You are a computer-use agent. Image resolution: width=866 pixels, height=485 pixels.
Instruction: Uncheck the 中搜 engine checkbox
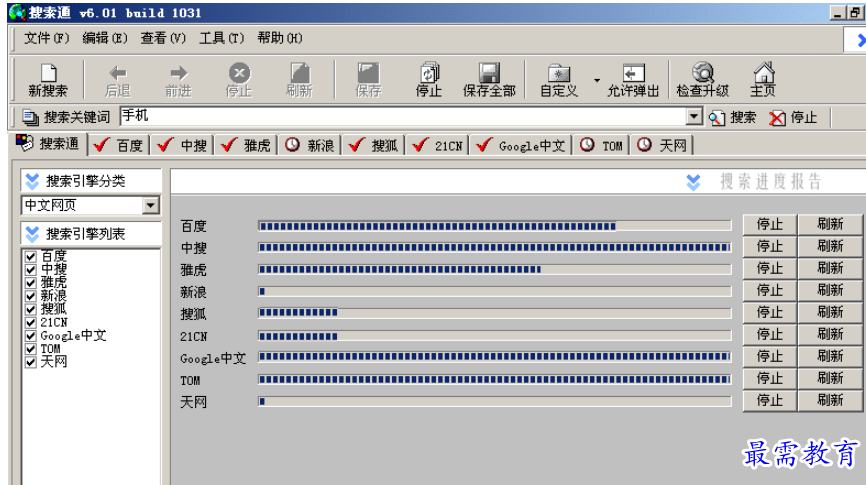click(x=31, y=270)
